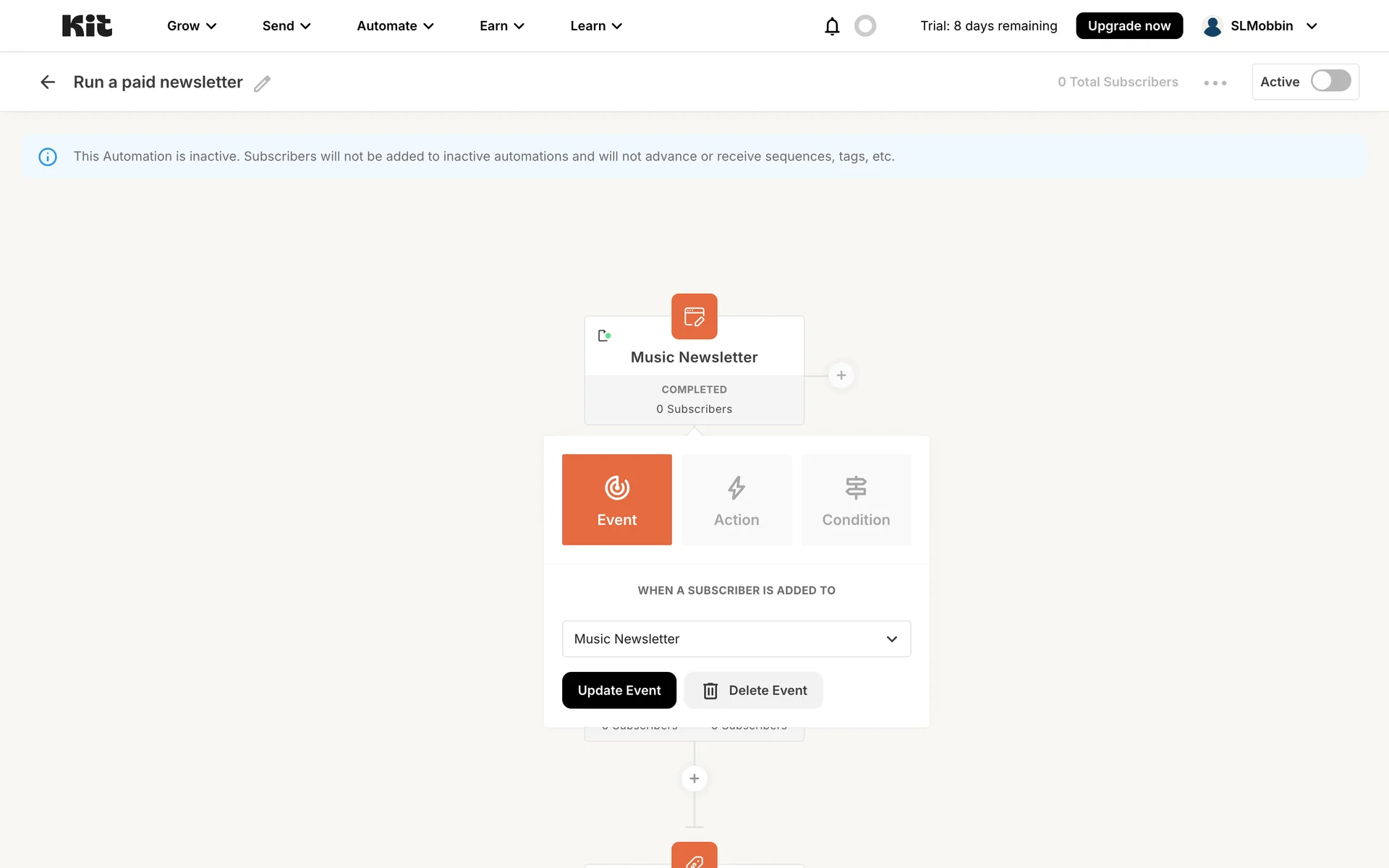
Task: Click Update Event button
Action: tap(619, 690)
